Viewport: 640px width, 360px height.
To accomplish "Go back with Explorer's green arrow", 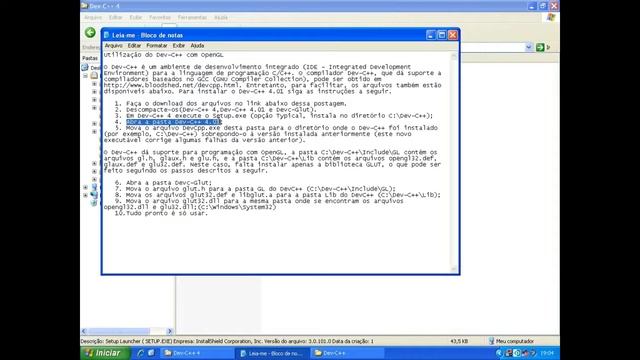I will [90, 32].
